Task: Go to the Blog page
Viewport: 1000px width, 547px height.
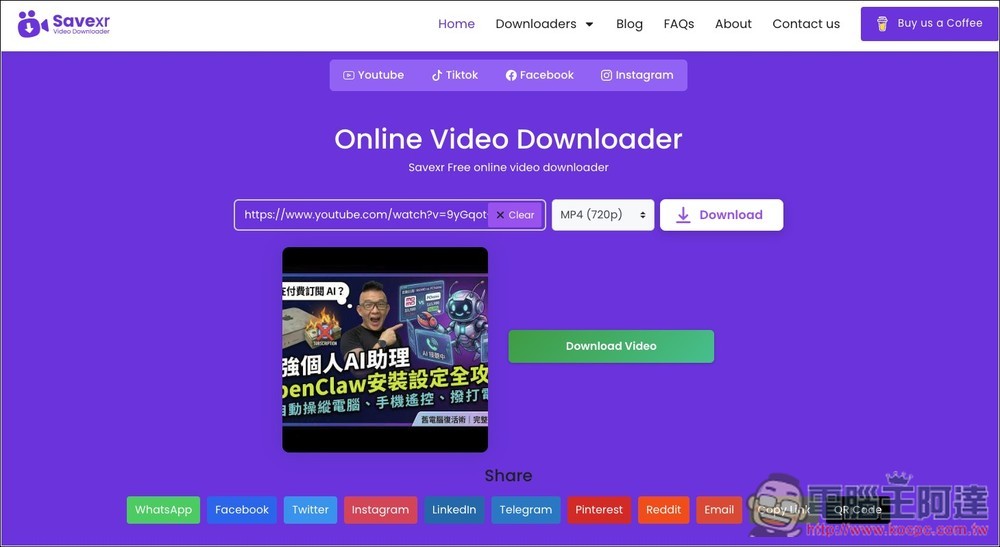Action: (629, 24)
